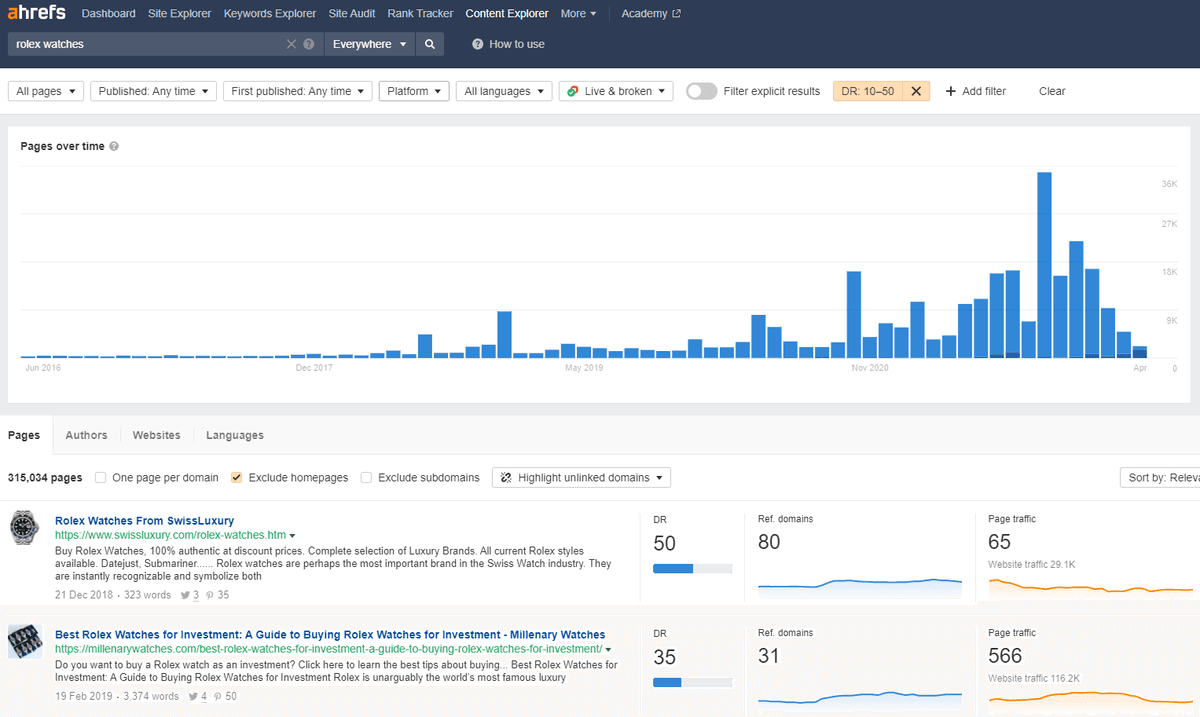
Task: Click DR 35 progress bar
Action: 692,682
